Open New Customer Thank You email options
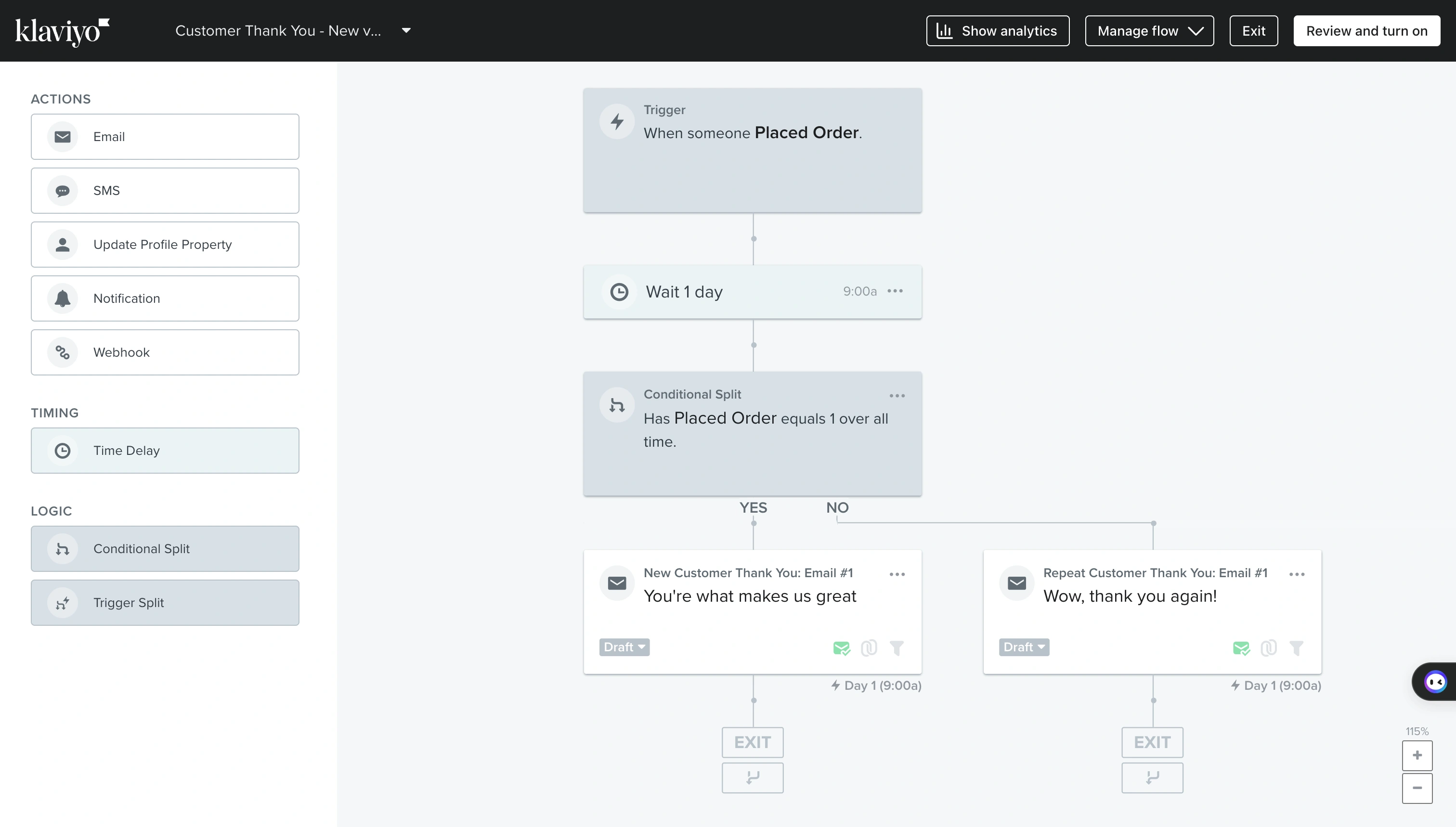 tap(897, 575)
